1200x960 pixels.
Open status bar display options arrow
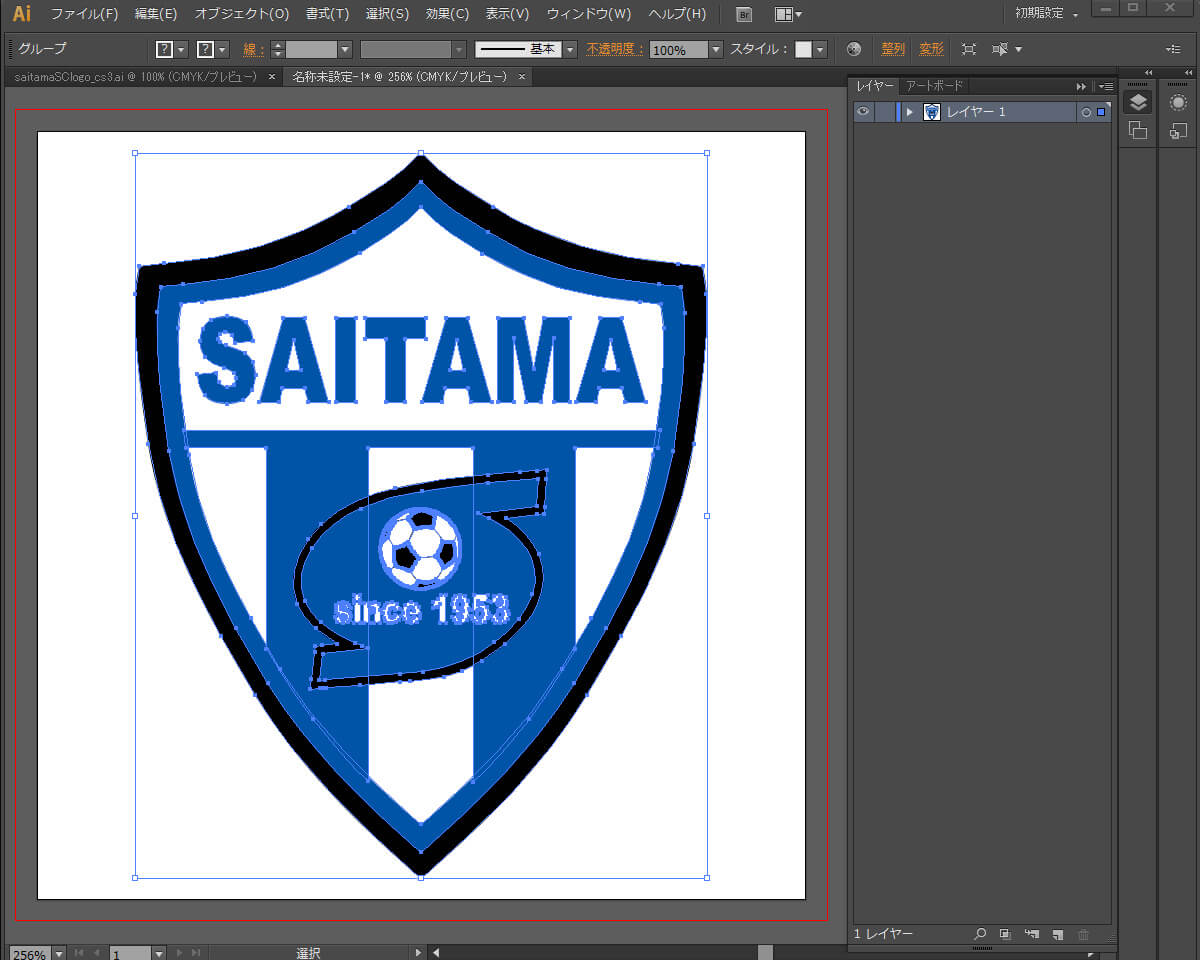tap(419, 954)
